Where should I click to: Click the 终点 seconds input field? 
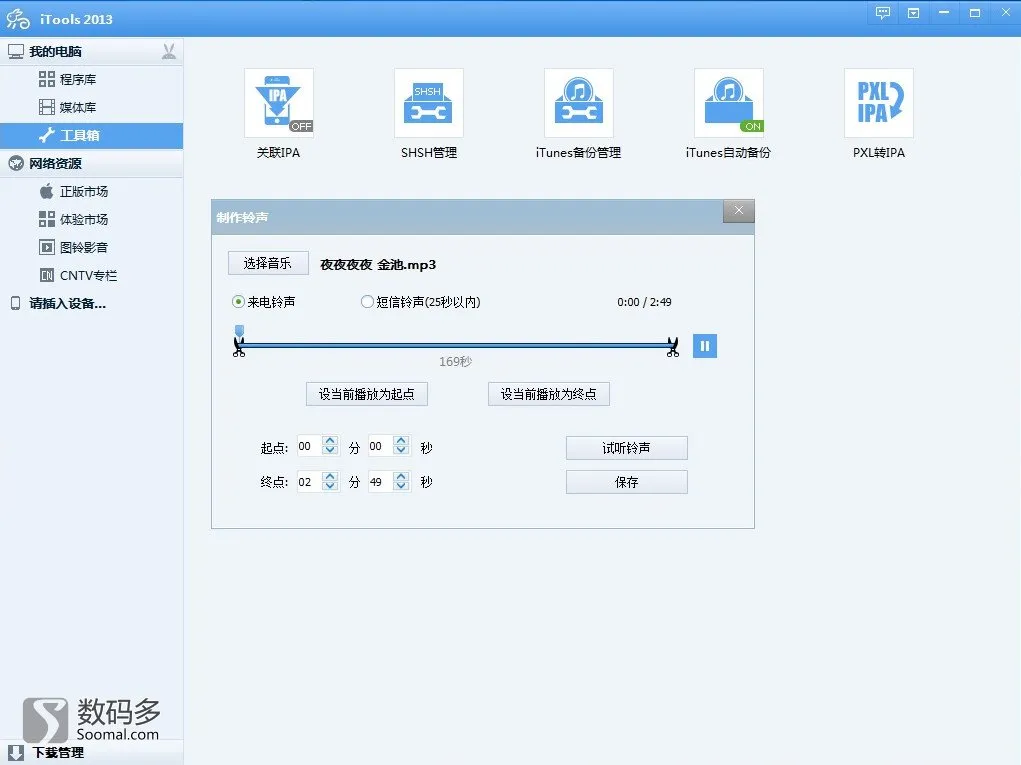381,482
